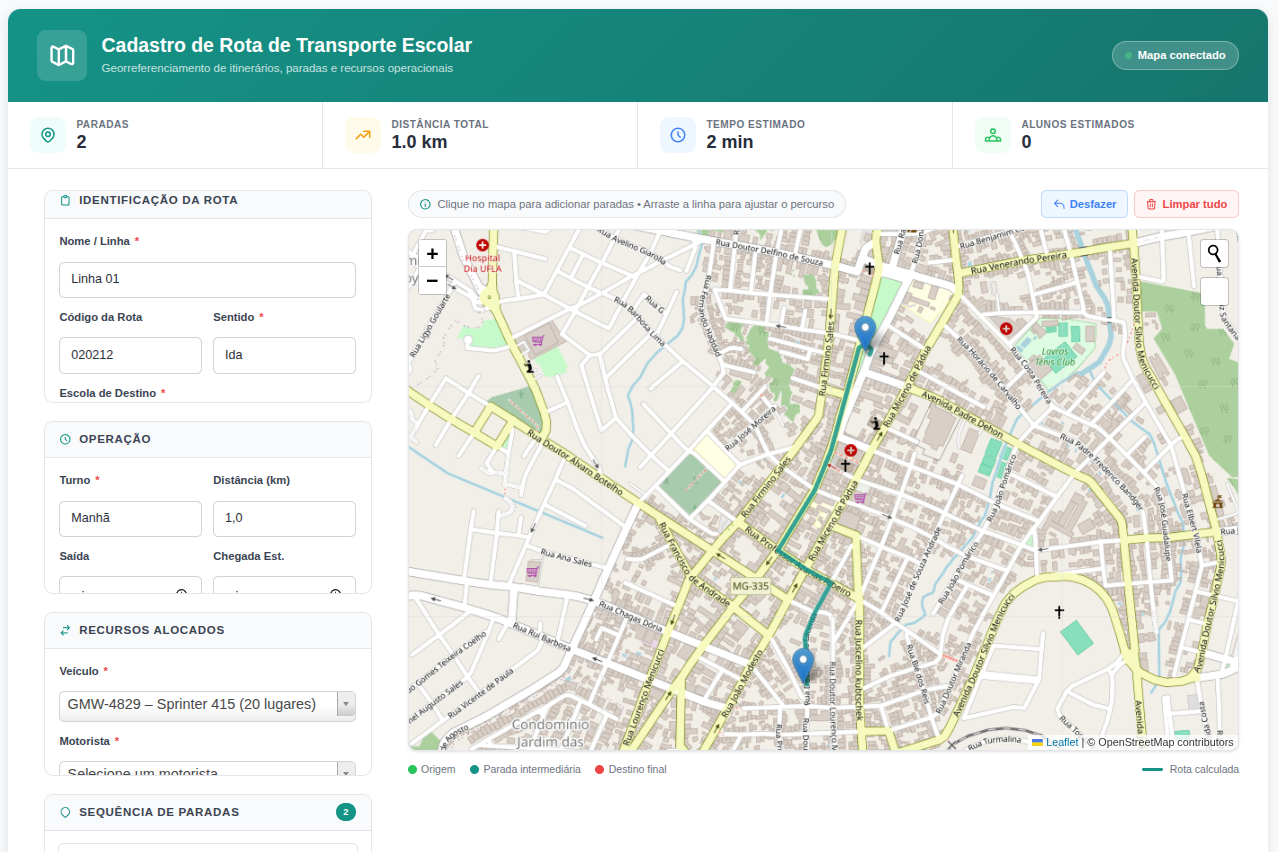Image resolution: width=1279 pixels, height=852 pixels.
Task: Click Desfazer to undo last stop
Action: tap(1084, 204)
